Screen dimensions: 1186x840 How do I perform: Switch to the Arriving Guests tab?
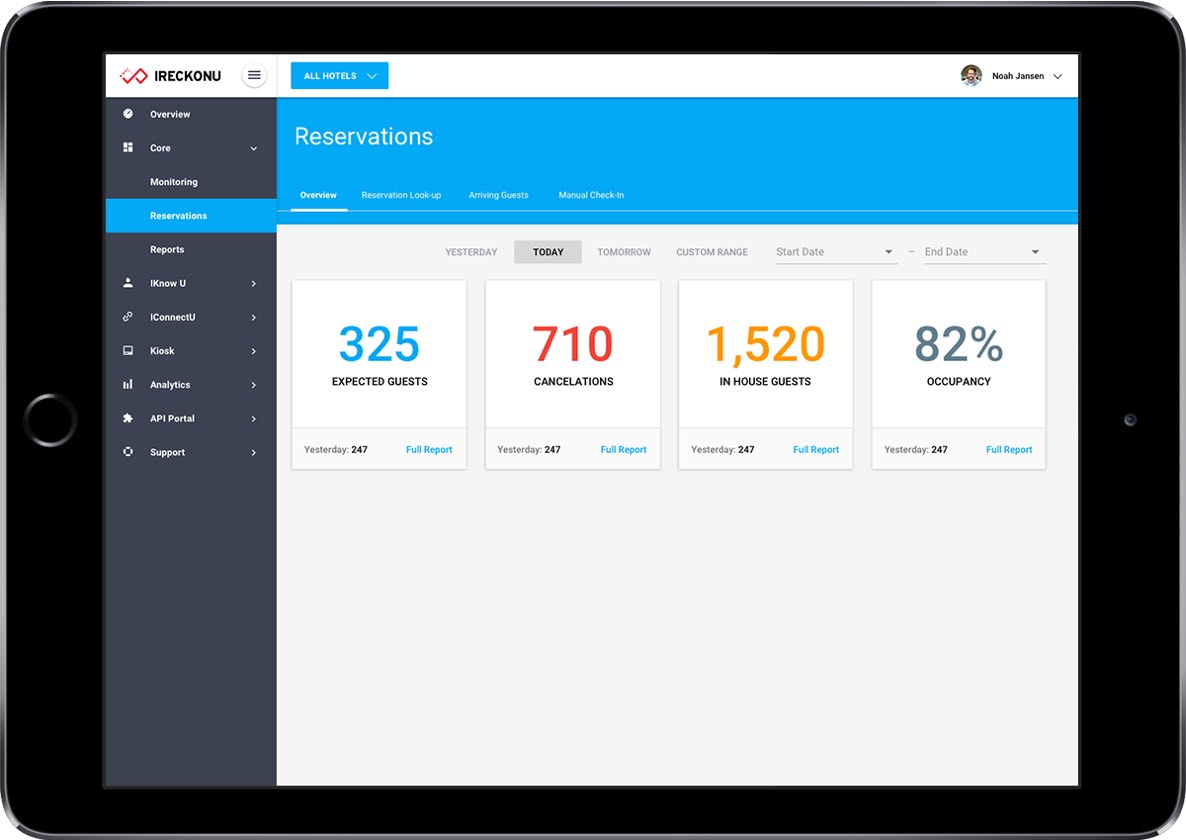click(498, 195)
